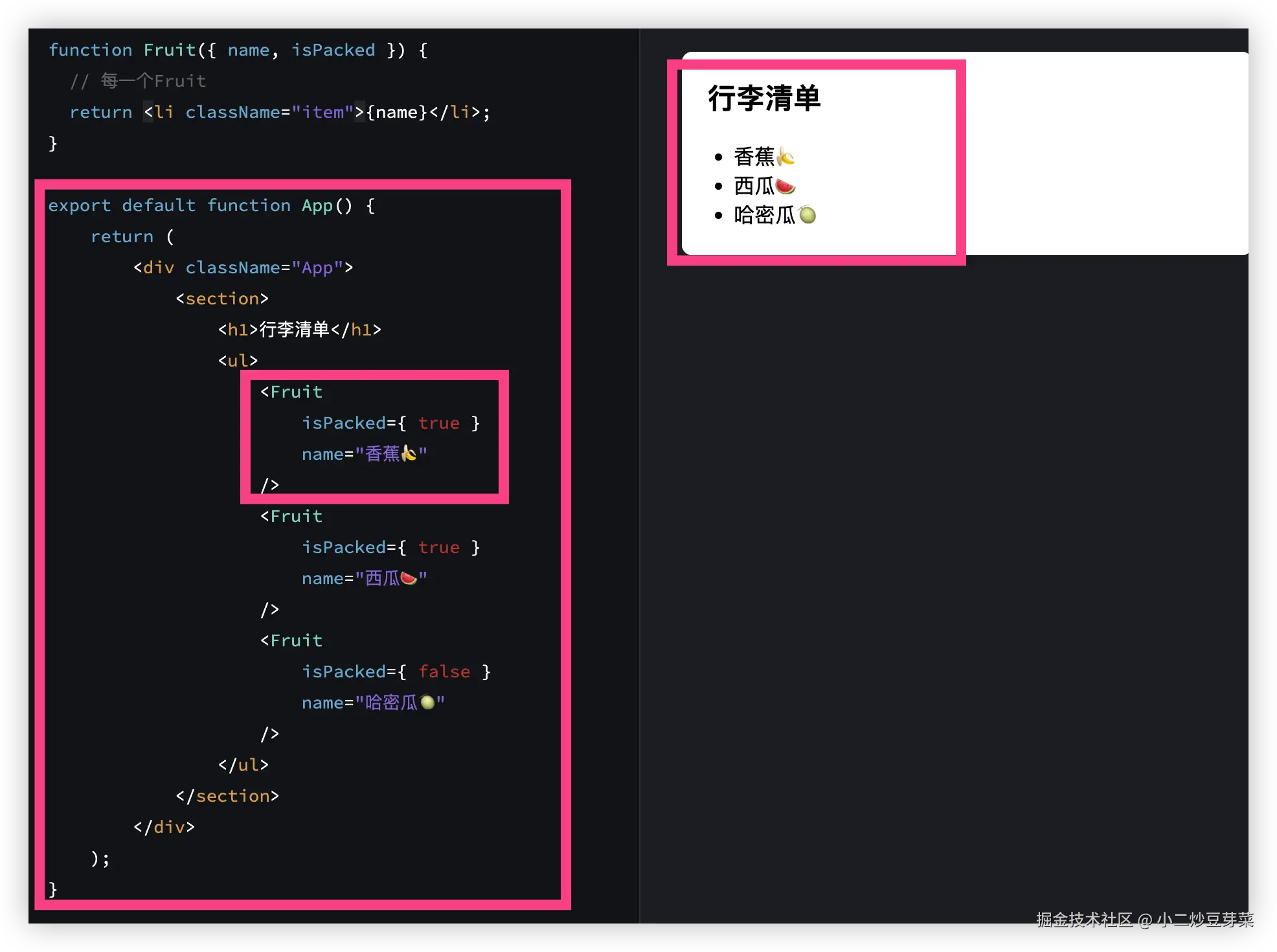Click the 西瓜 list item in preview
Screen dimensions: 1277x952
(x=754, y=187)
